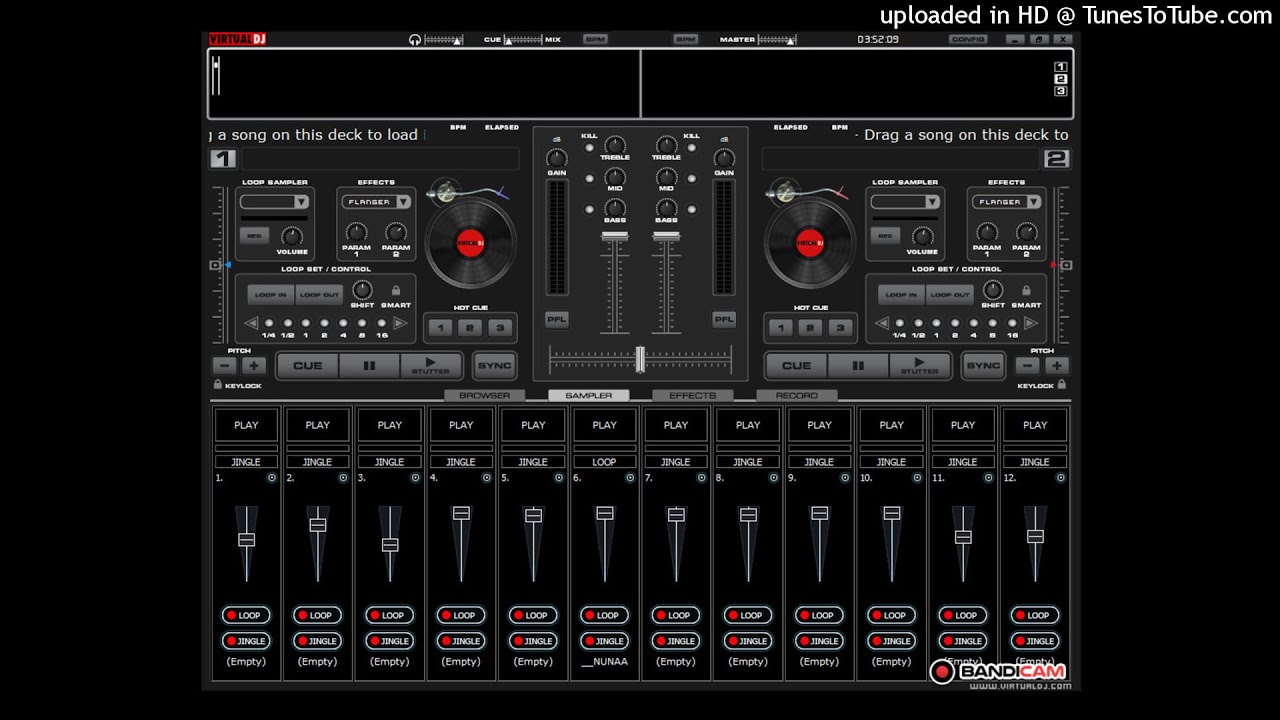This screenshot has width=1280, height=720.
Task: Click the left deck play/Stutter button
Action: click(431, 366)
